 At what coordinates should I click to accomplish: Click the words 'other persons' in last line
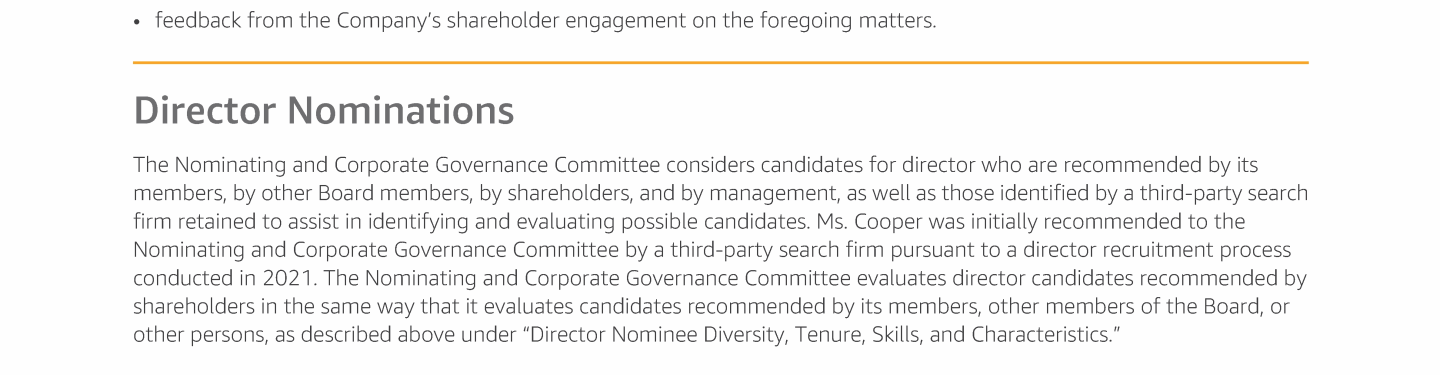tap(198, 334)
